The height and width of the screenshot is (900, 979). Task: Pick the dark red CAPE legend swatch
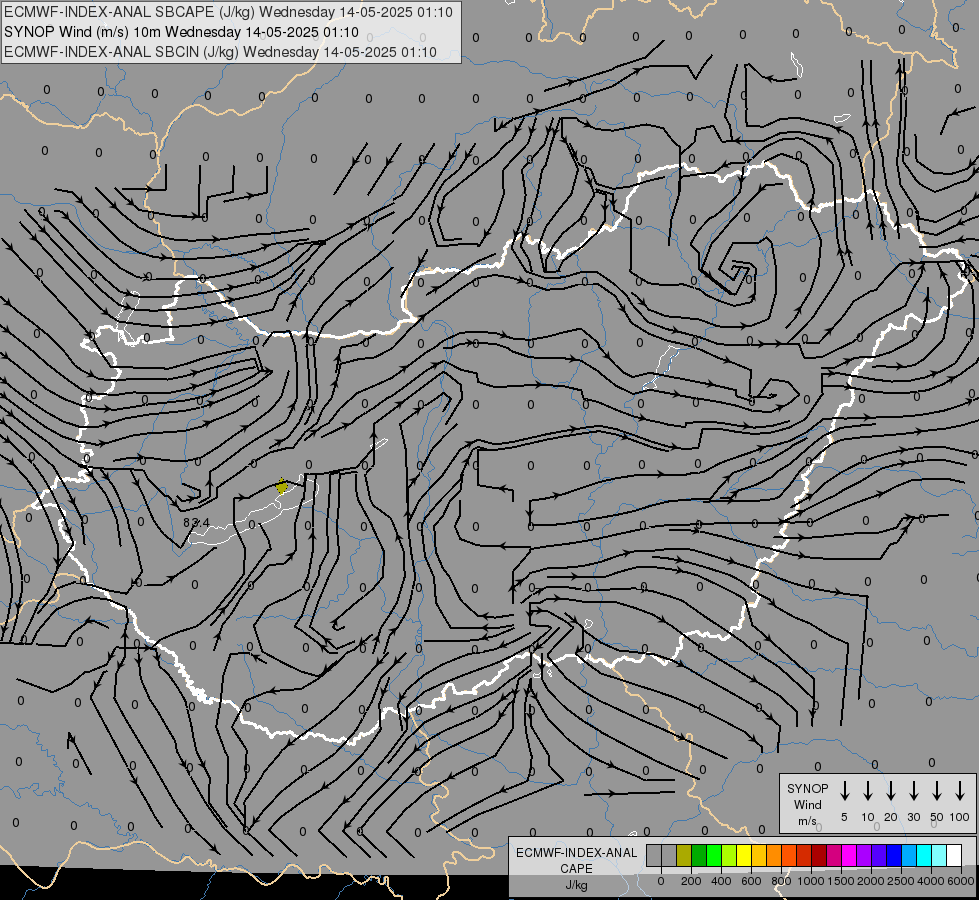pos(819,855)
